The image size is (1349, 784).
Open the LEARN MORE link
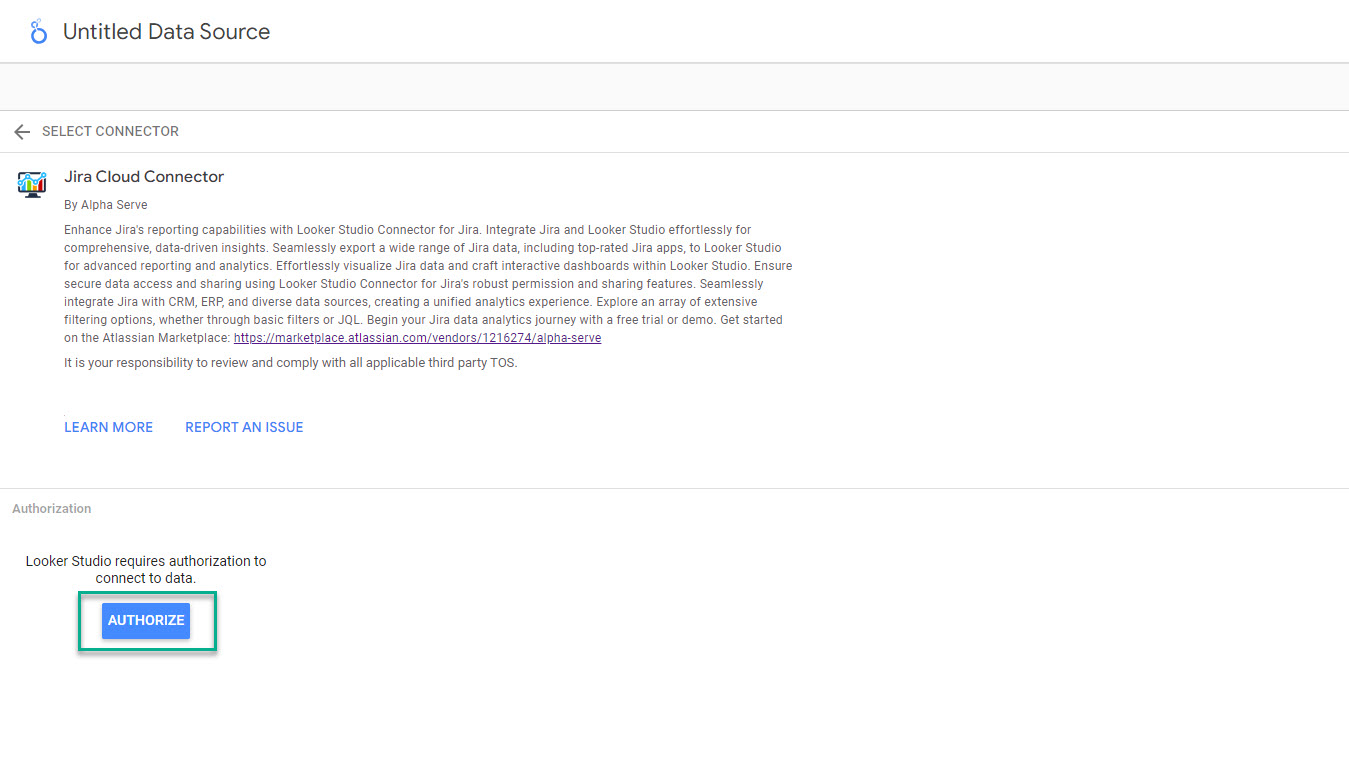pos(108,427)
